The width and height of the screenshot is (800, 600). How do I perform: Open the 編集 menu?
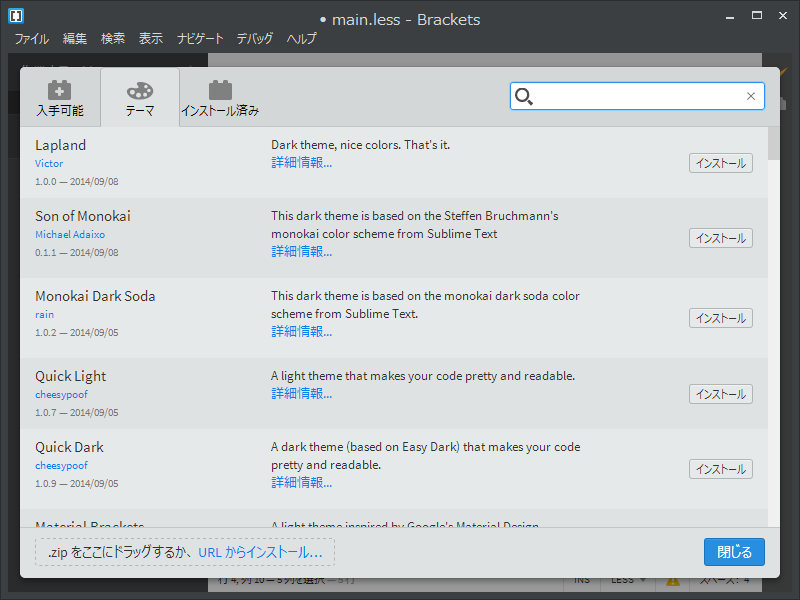pyautogui.click(x=75, y=39)
